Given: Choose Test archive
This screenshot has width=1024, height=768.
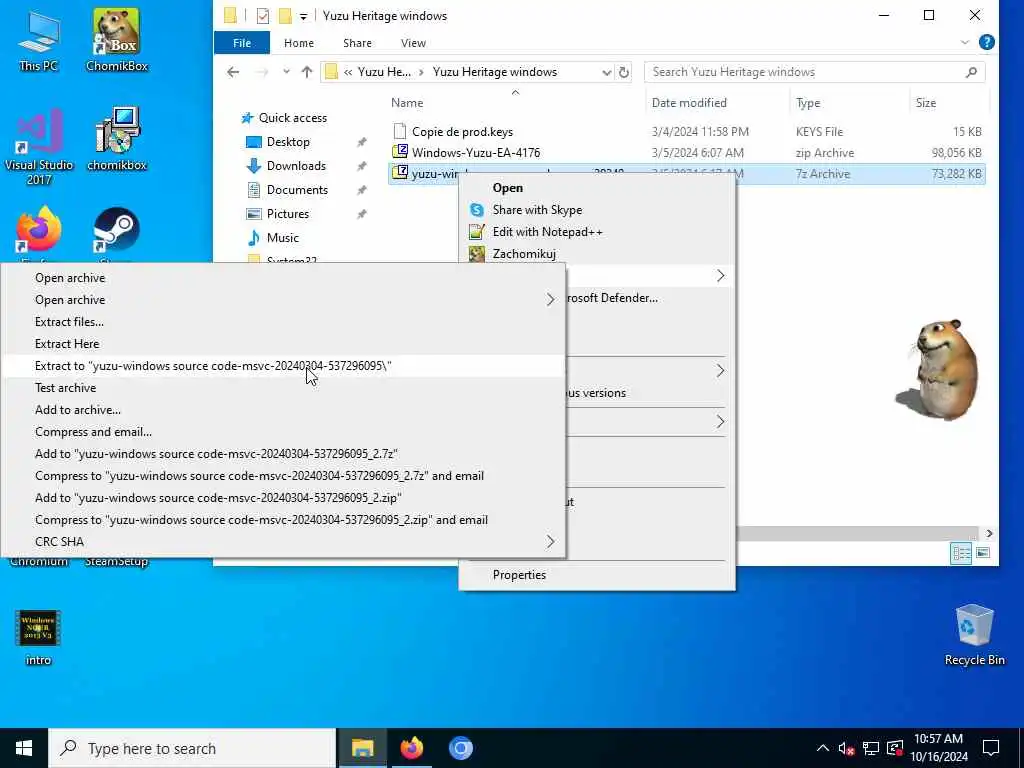Looking at the screenshot, I should pos(283,388).
